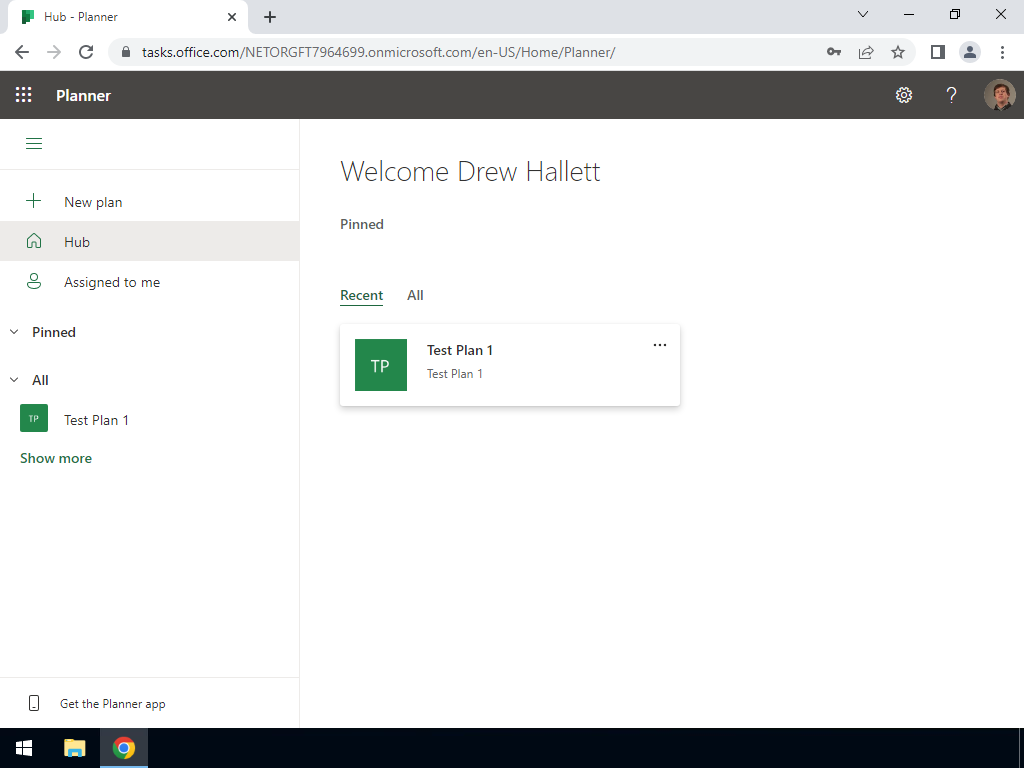
Task: Open Planner settings gear
Action: (904, 95)
